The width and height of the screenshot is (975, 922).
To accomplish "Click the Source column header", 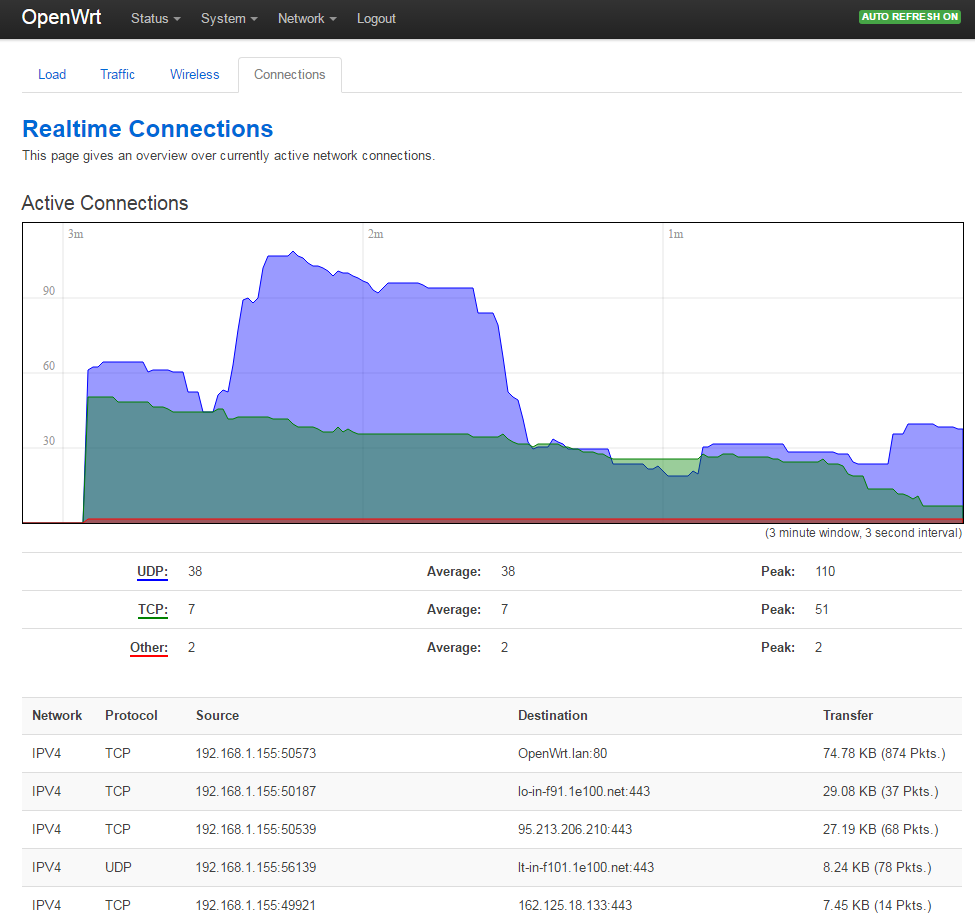I will [x=217, y=716].
